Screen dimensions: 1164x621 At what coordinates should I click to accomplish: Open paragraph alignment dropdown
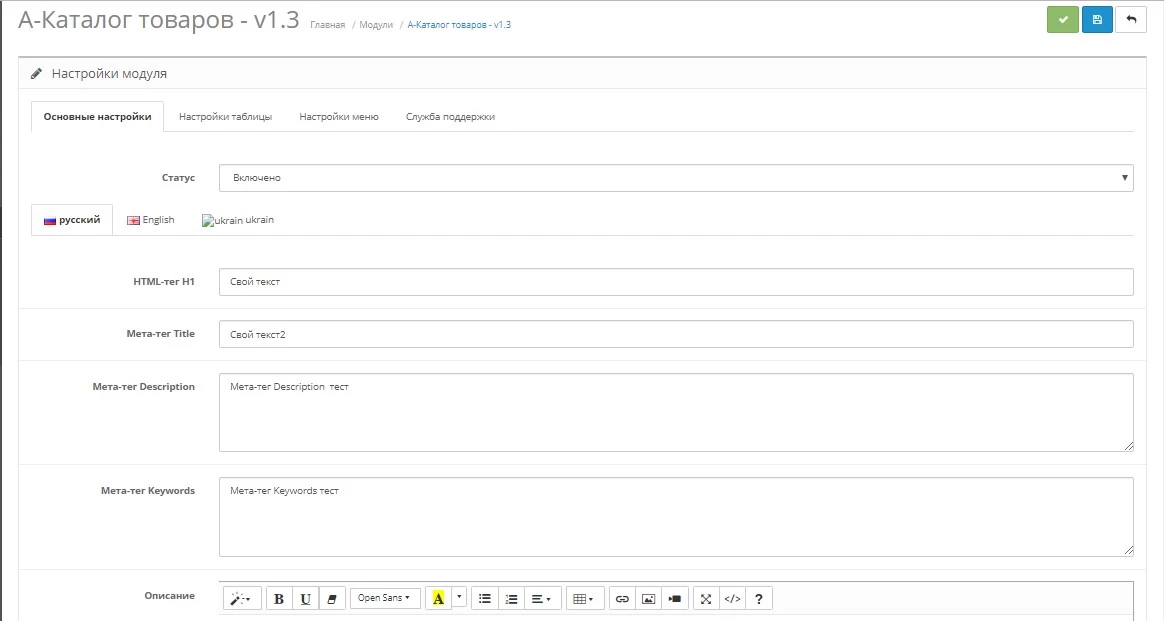click(x=542, y=599)
